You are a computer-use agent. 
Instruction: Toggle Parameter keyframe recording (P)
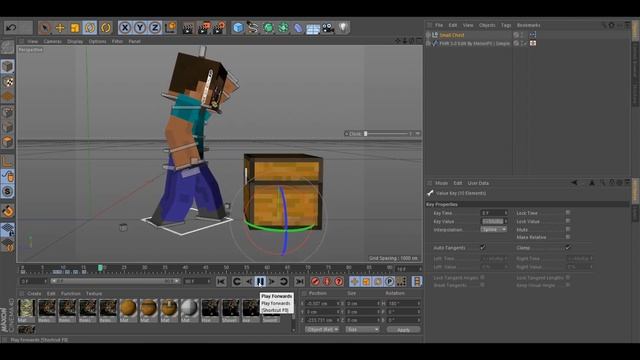click(389, 282)
